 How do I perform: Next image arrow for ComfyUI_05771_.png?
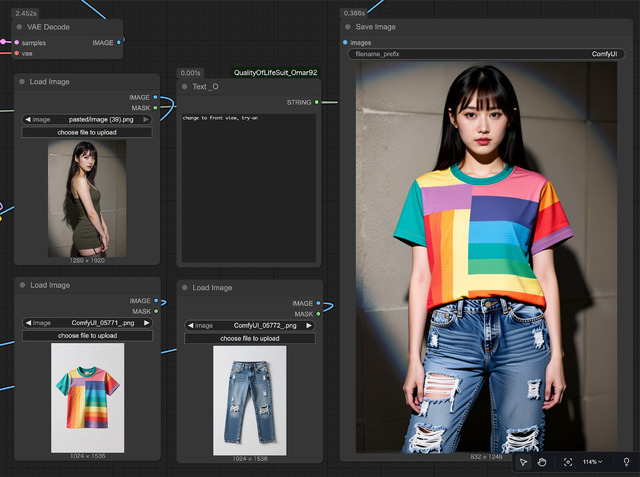click(148, 323)
